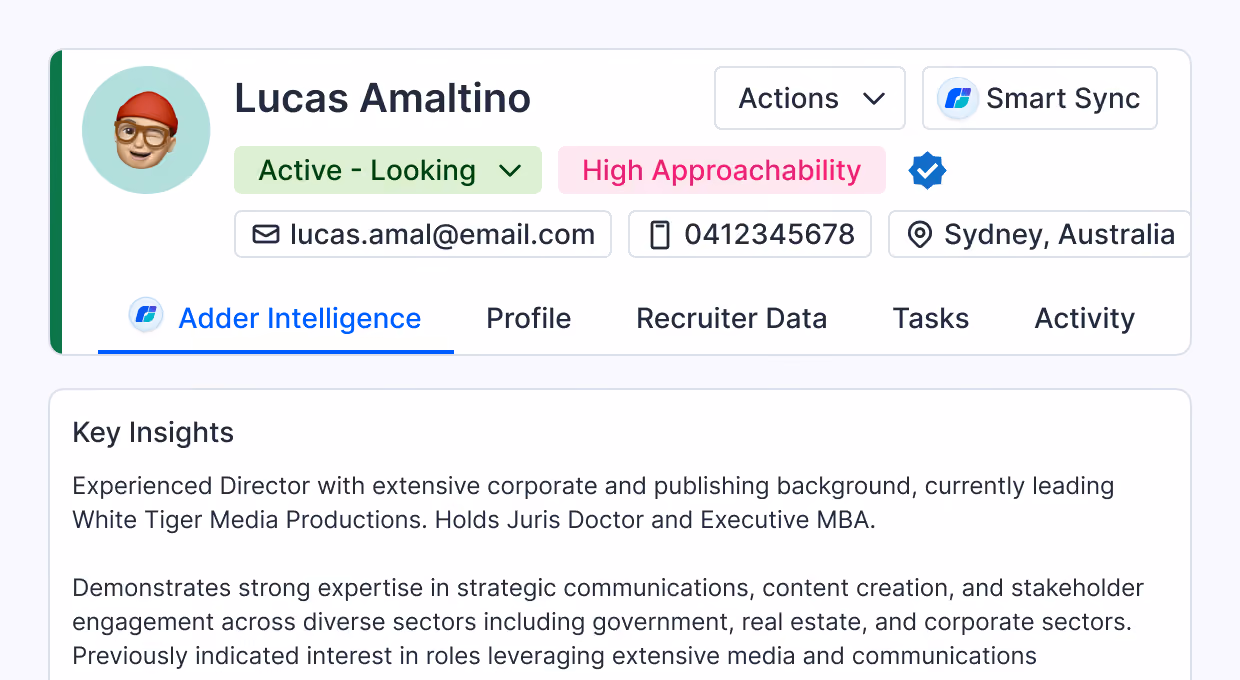This screenshot has height=680, width=1240.
Task: Click the Key Insights heading
Action: pyautogui.click(x=153, y=433)
